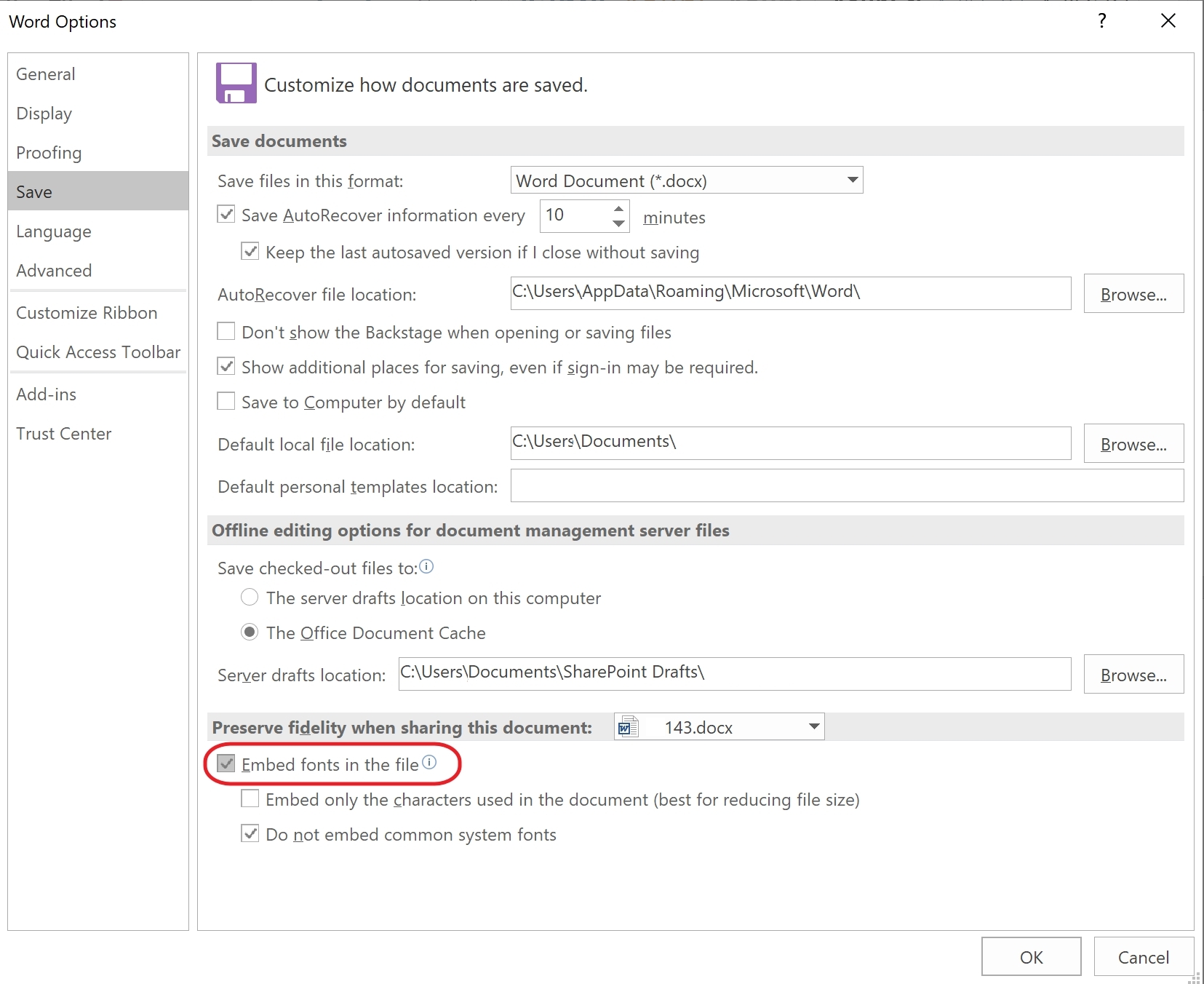Go to Advanced options
Viewport: 1204px width, 984px height.
[x=98, y=271]
